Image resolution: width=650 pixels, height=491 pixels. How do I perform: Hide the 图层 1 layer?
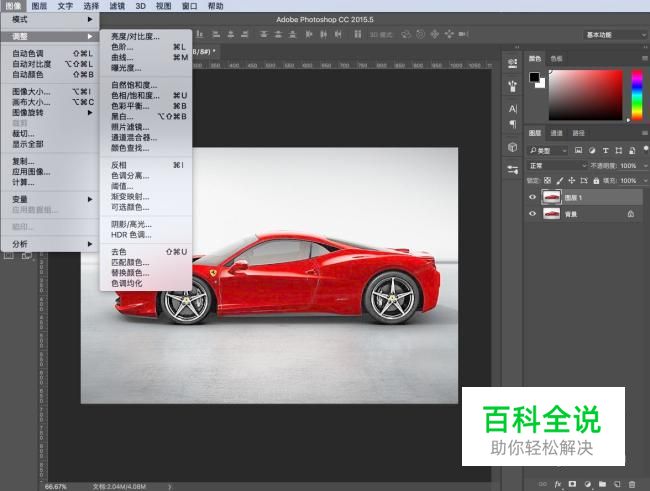click(x=532, y=197)
